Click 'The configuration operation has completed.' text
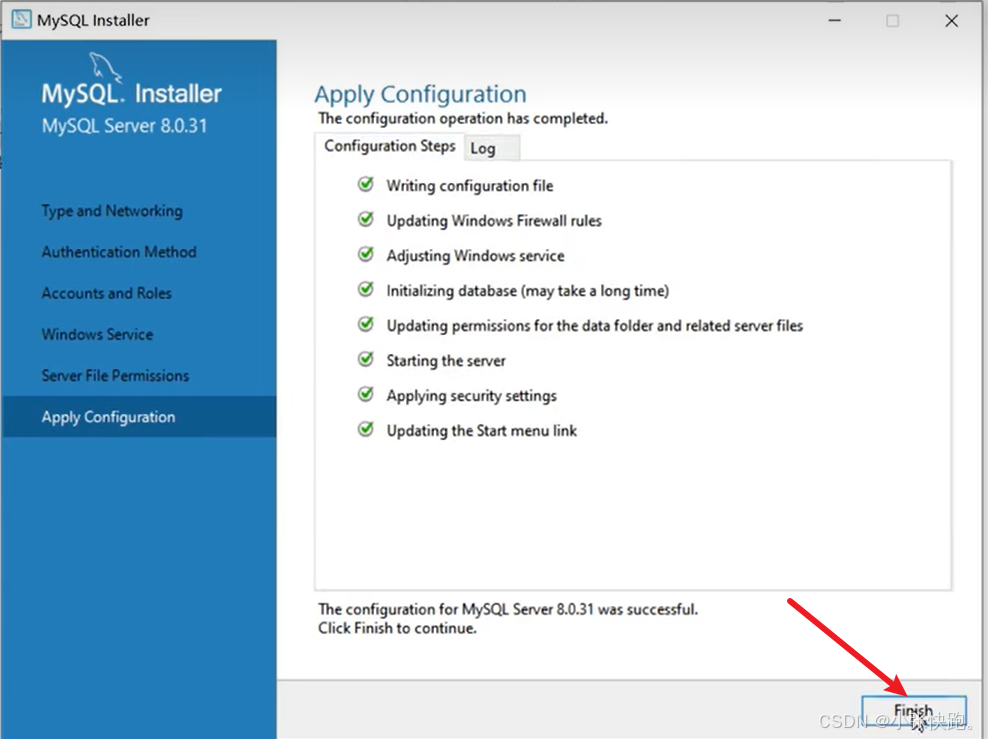The height and width of the screenshot is (739, 988). point(463,118)
